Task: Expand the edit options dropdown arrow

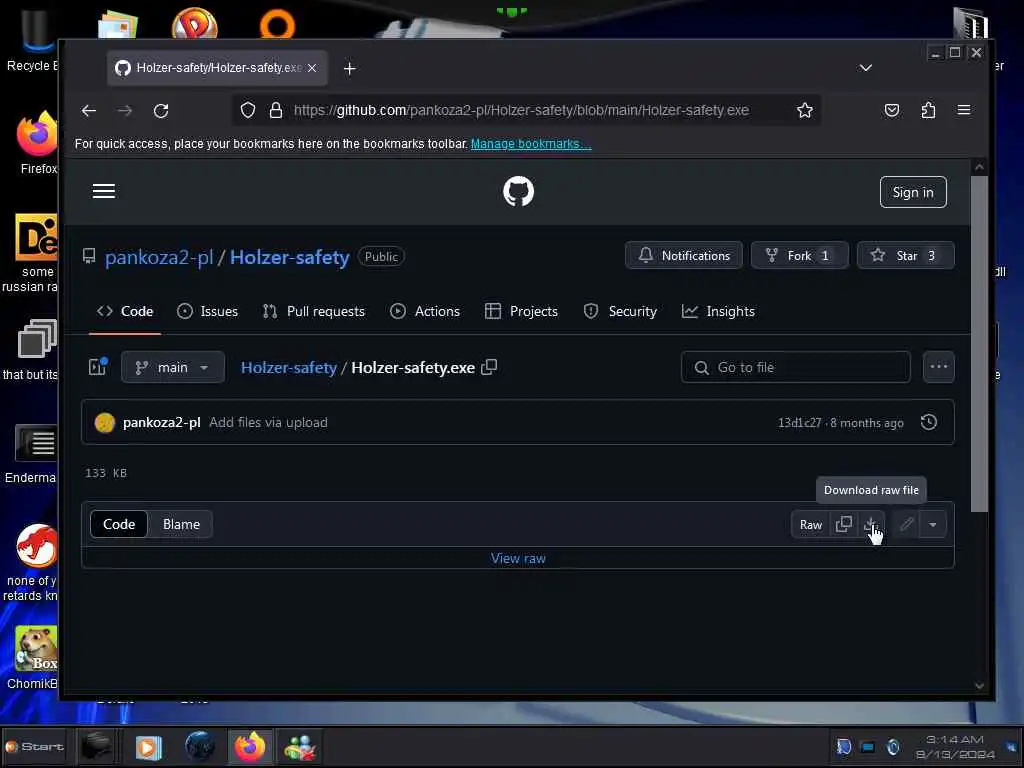Action: (933, 524)
